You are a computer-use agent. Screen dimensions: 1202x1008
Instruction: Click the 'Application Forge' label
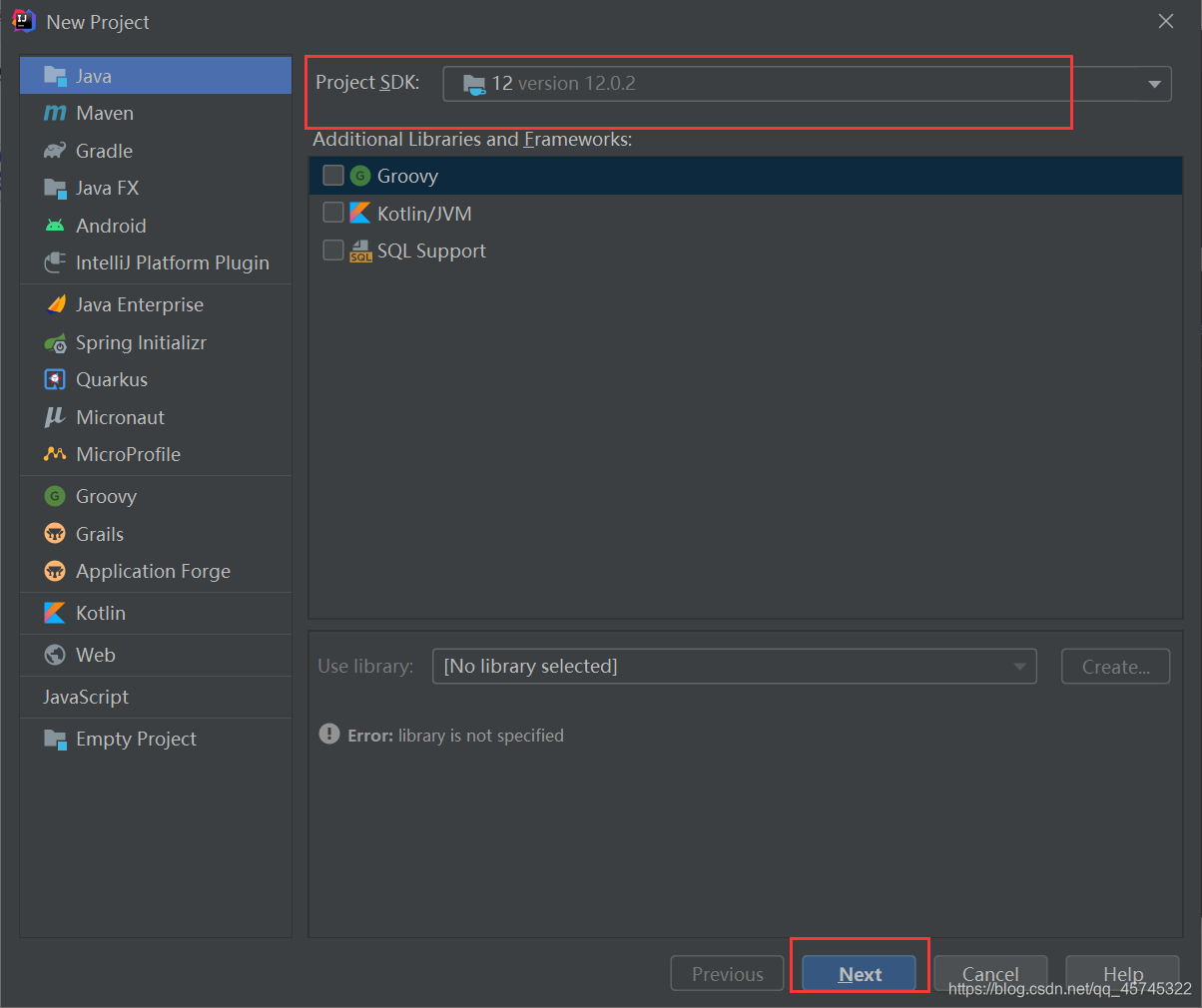[x=153, y=571]
